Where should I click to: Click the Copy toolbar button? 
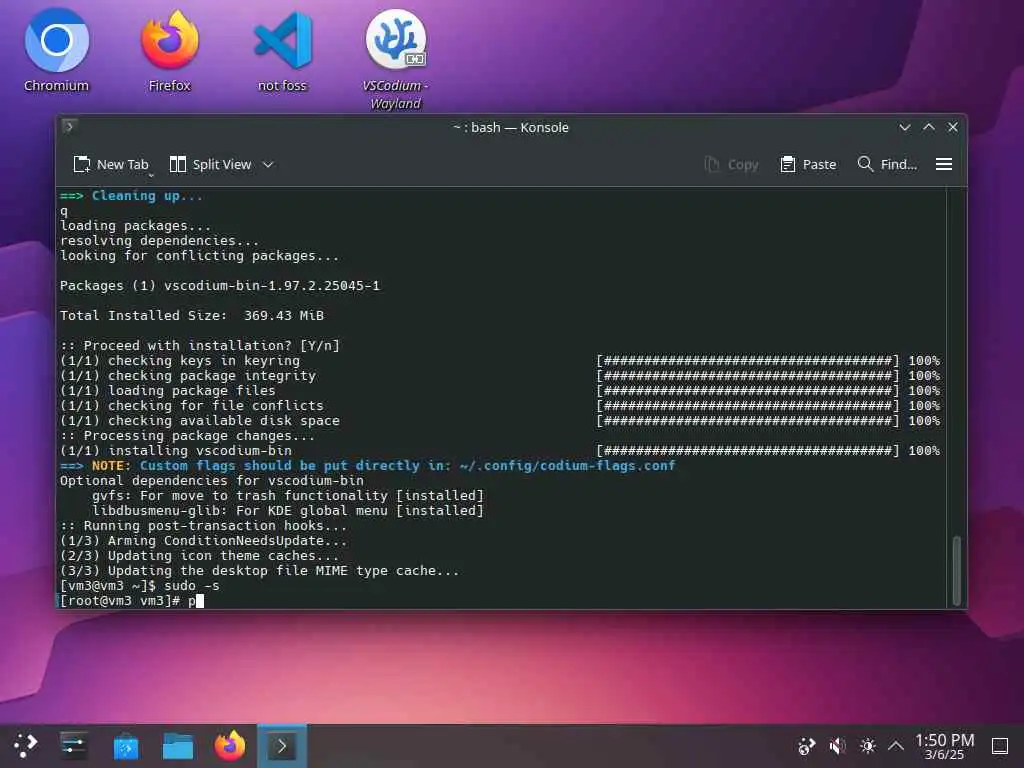731,165
